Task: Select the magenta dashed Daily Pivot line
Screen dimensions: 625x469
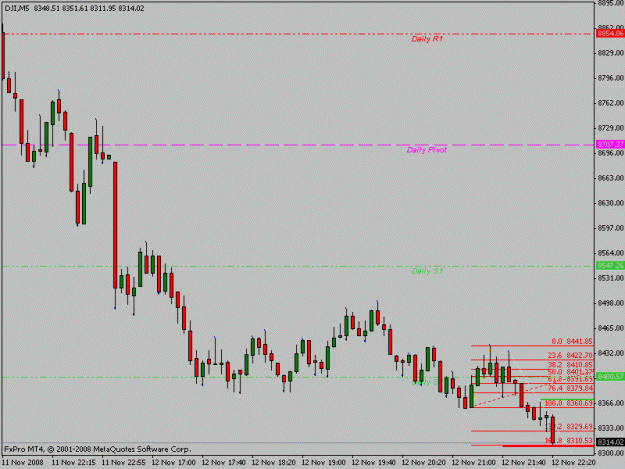Action: 297,145
